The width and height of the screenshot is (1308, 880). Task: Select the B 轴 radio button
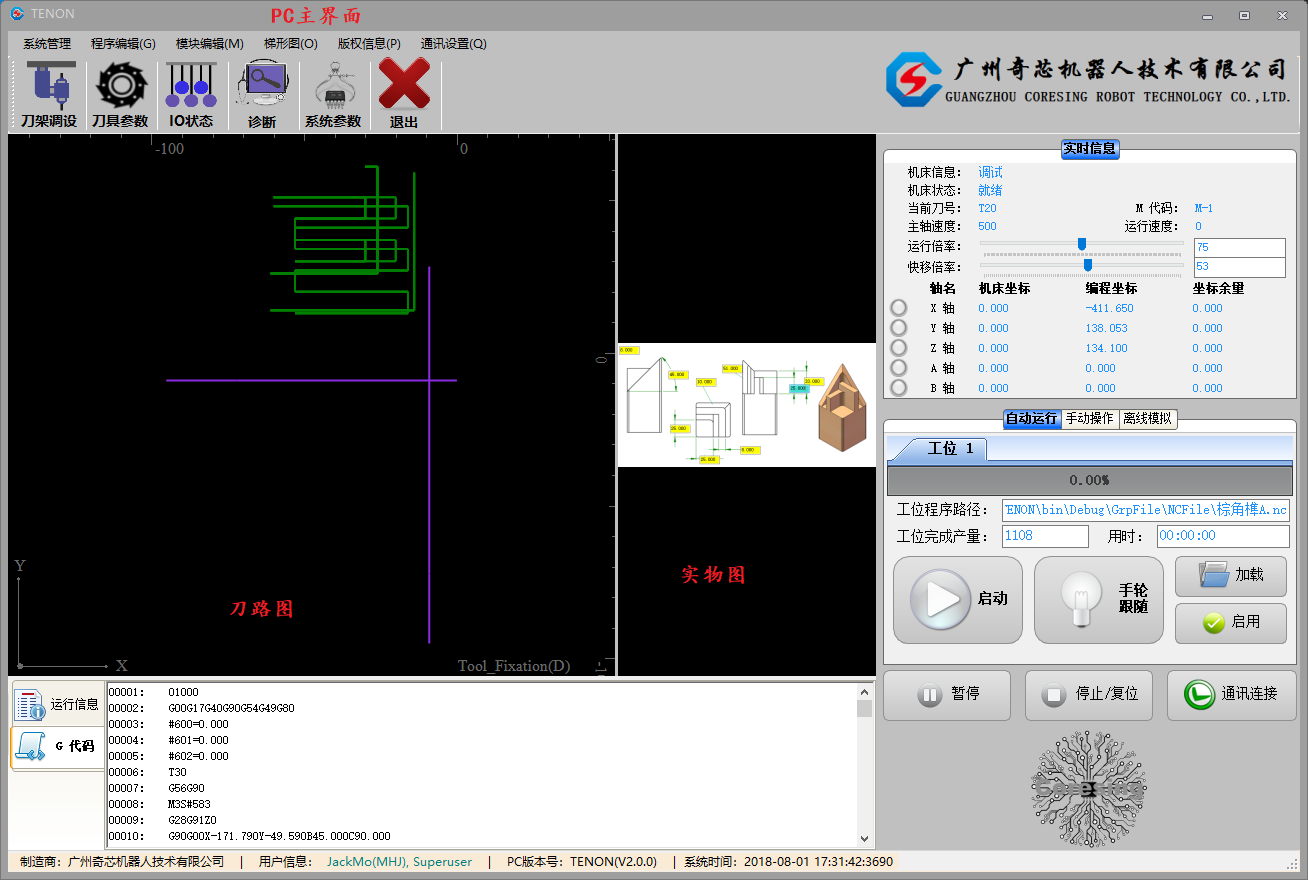coord(899,388)
